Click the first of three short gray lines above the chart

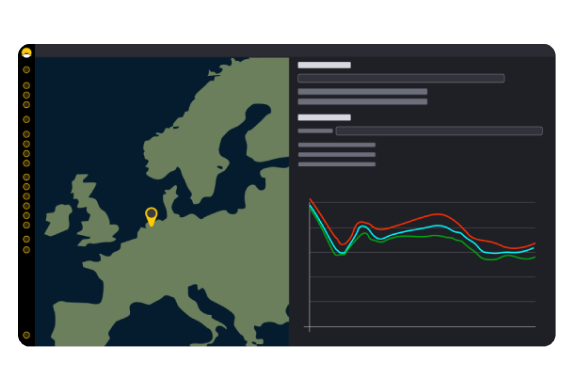[337, 145]
